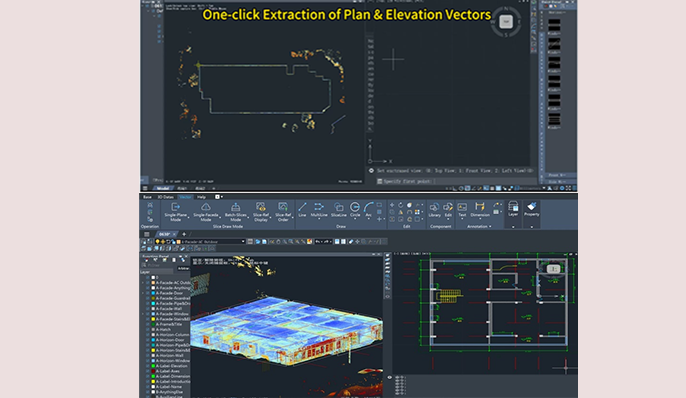The image size is (686, 398).
Task: Open dropdown arrow under Property ribbon button
Action: [532, 227]
